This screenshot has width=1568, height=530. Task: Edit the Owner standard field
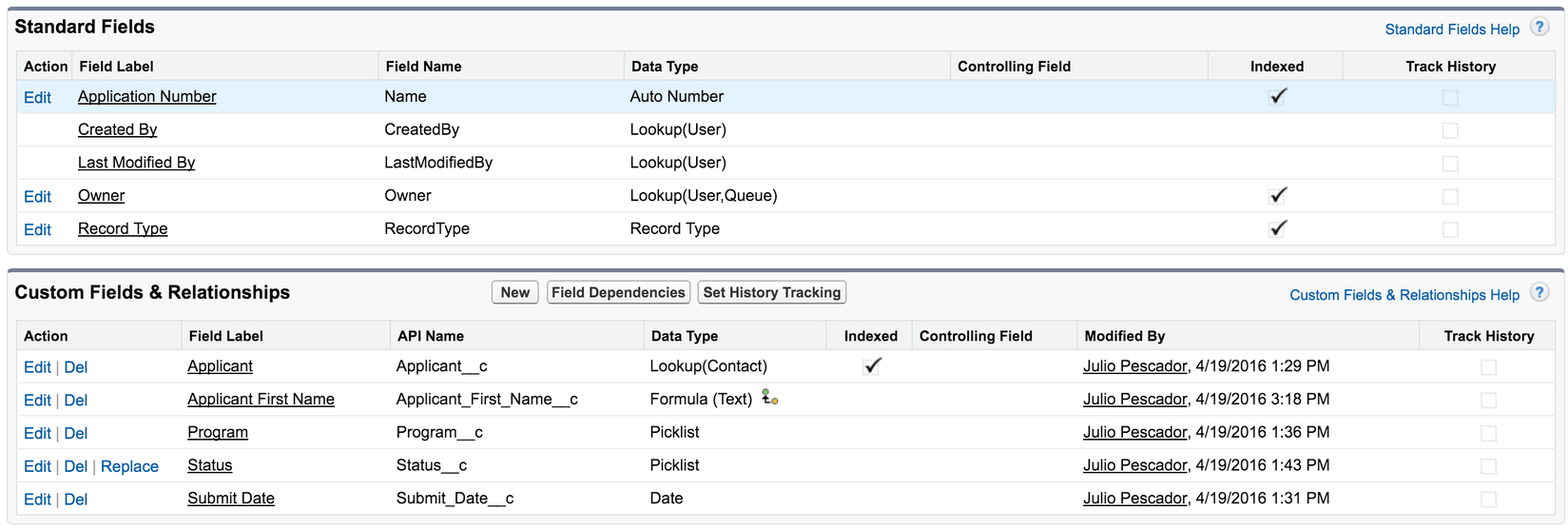[x=37, y=196]
